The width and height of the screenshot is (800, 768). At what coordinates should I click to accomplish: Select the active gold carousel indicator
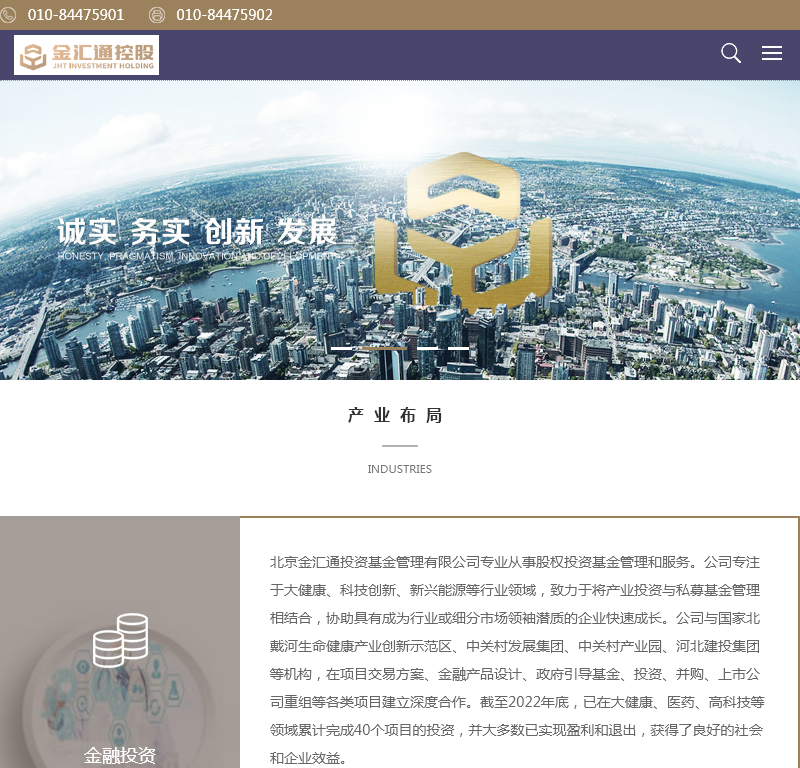pos(384,349)
